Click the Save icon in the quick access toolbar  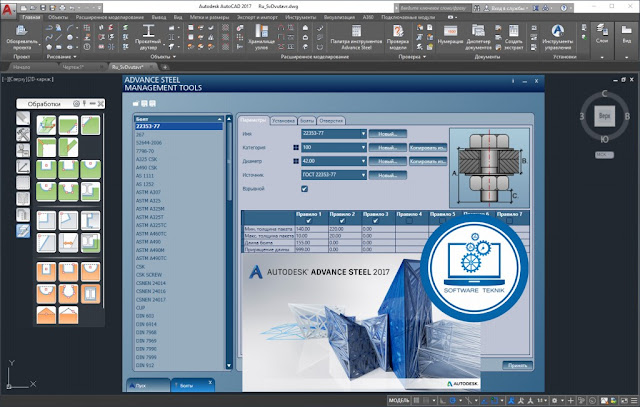coord(42,7)
